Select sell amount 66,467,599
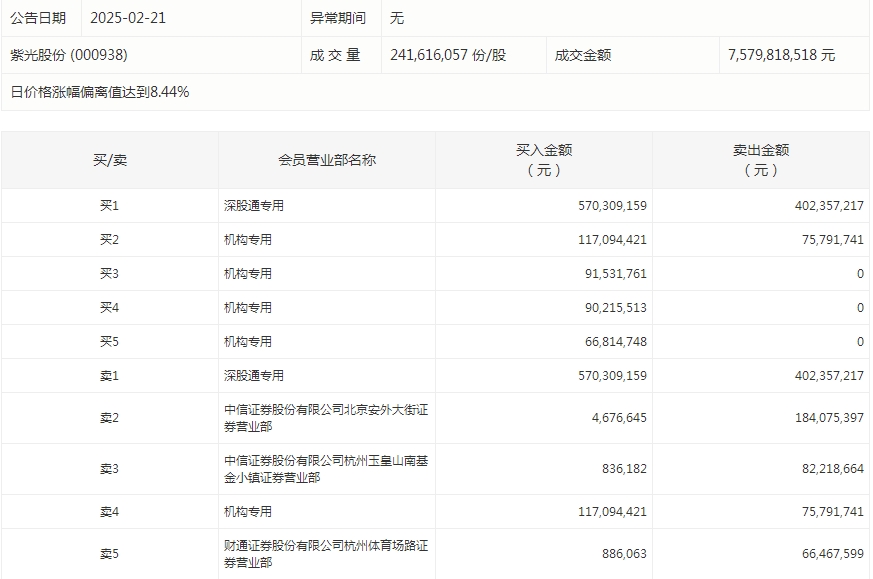The image size is (873, 579). click(833, 553)
